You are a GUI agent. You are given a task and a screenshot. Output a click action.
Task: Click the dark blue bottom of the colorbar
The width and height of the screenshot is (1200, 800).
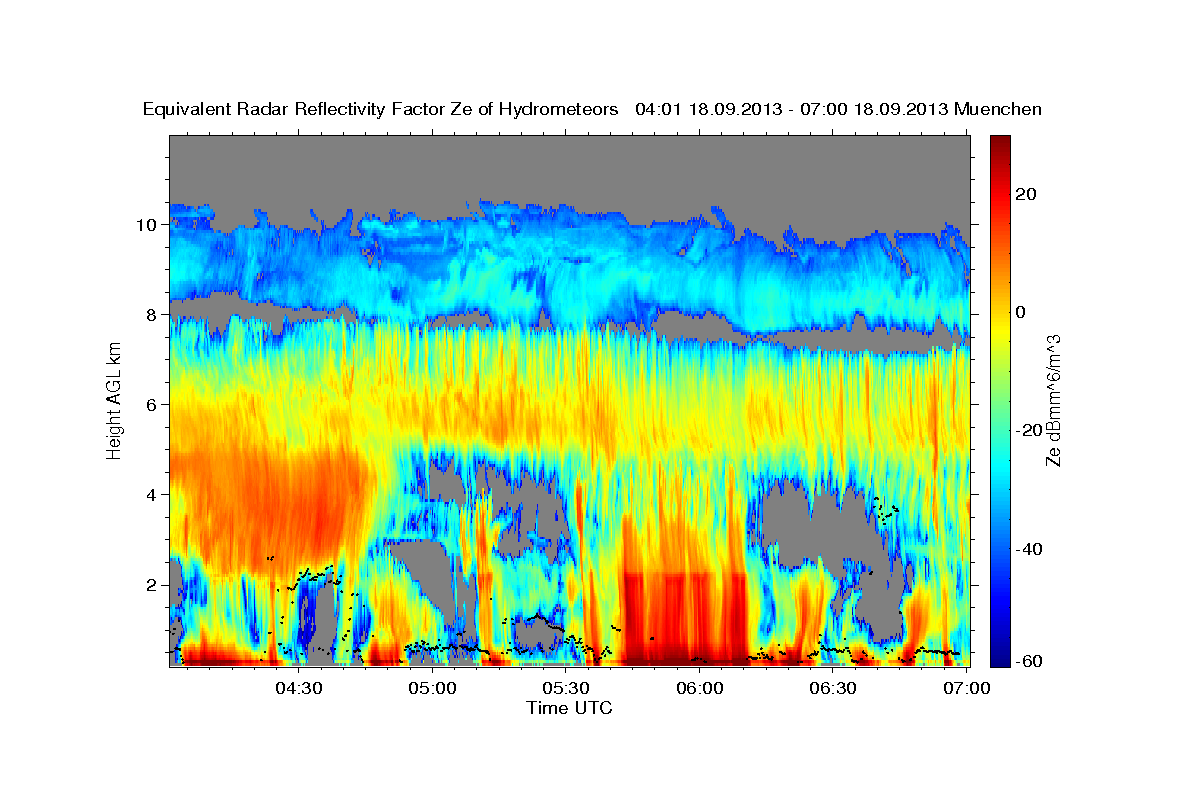(1000, 658)
